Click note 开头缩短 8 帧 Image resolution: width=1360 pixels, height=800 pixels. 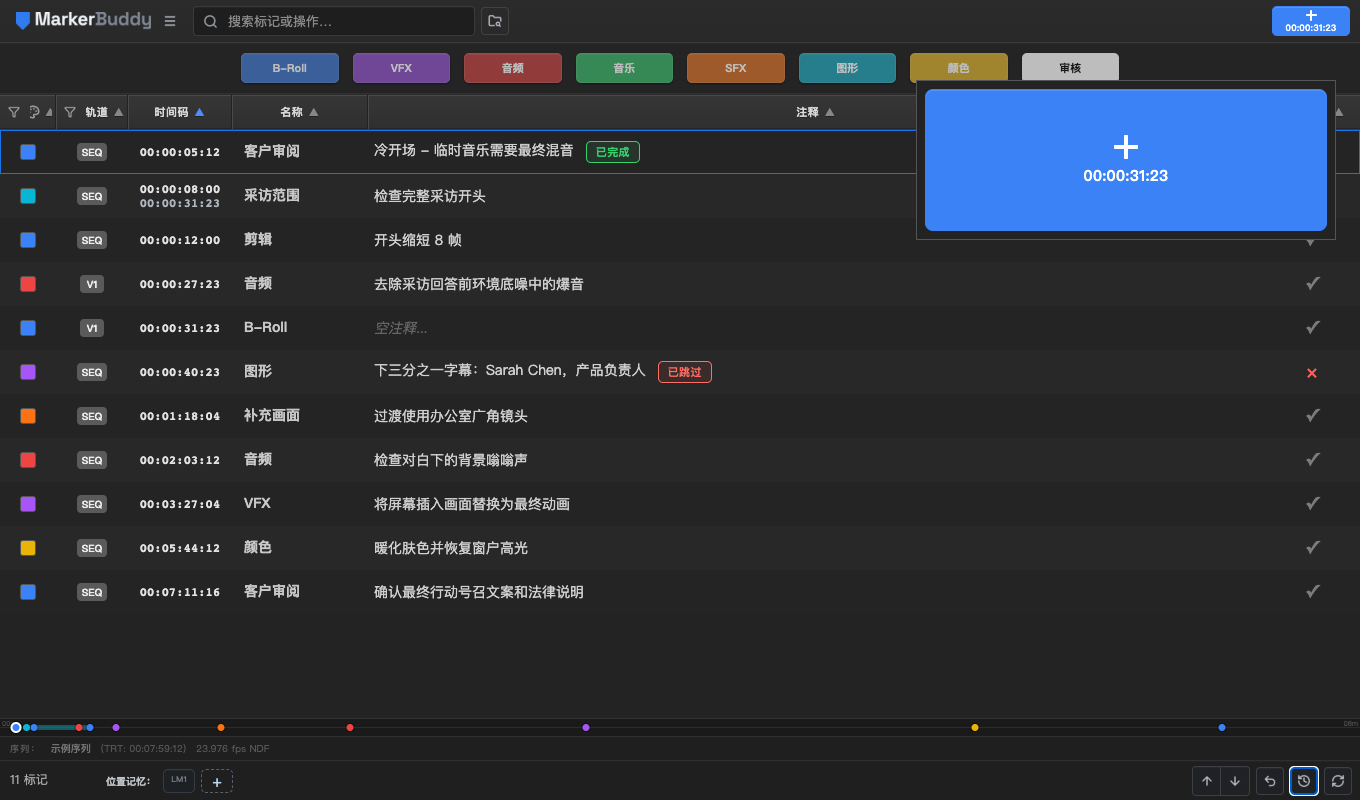418,240
